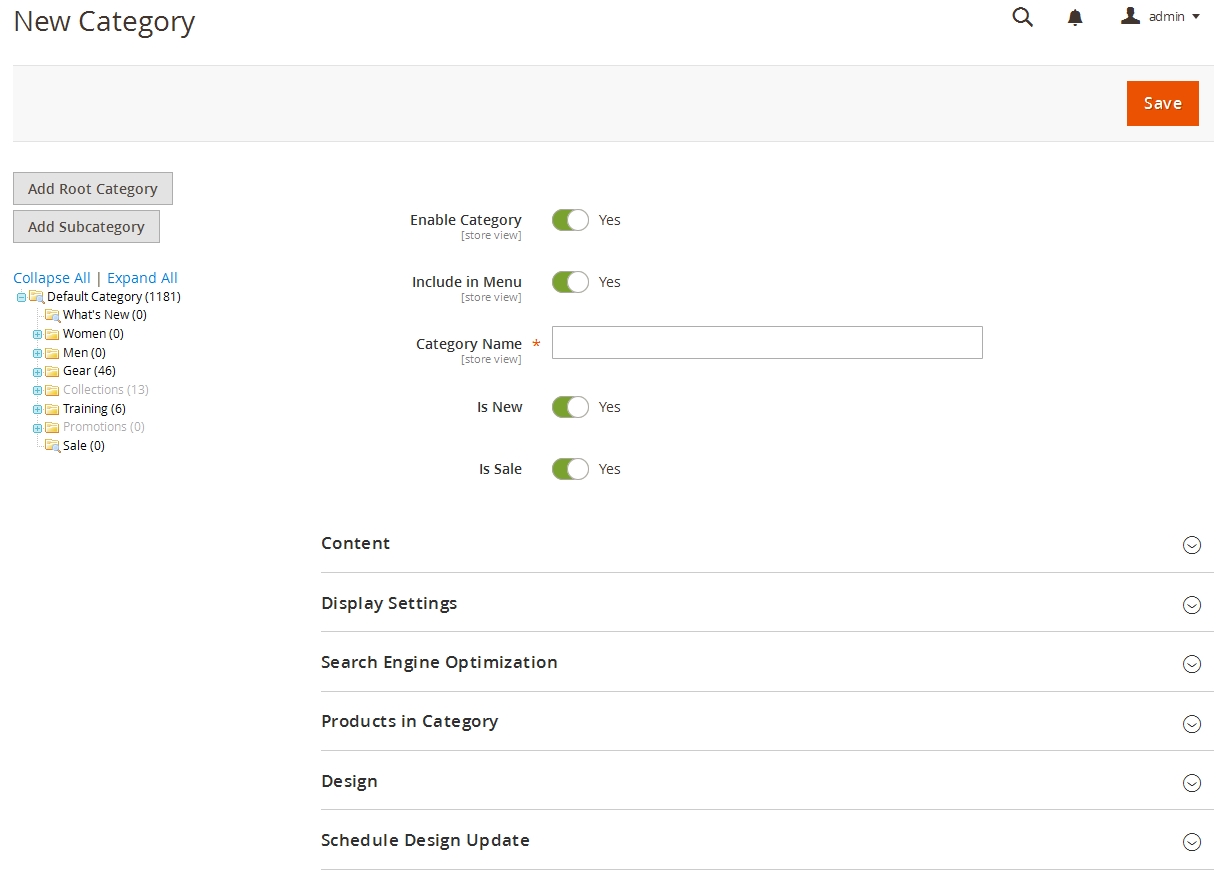This screenshot has width=1228, height=882.
Task: Click the Sale category folder icon
Action: click(52, 446)
